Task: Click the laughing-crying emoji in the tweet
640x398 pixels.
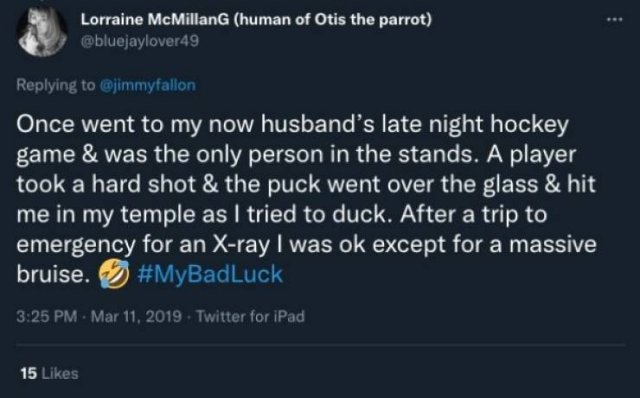Action: pos(114,273)
